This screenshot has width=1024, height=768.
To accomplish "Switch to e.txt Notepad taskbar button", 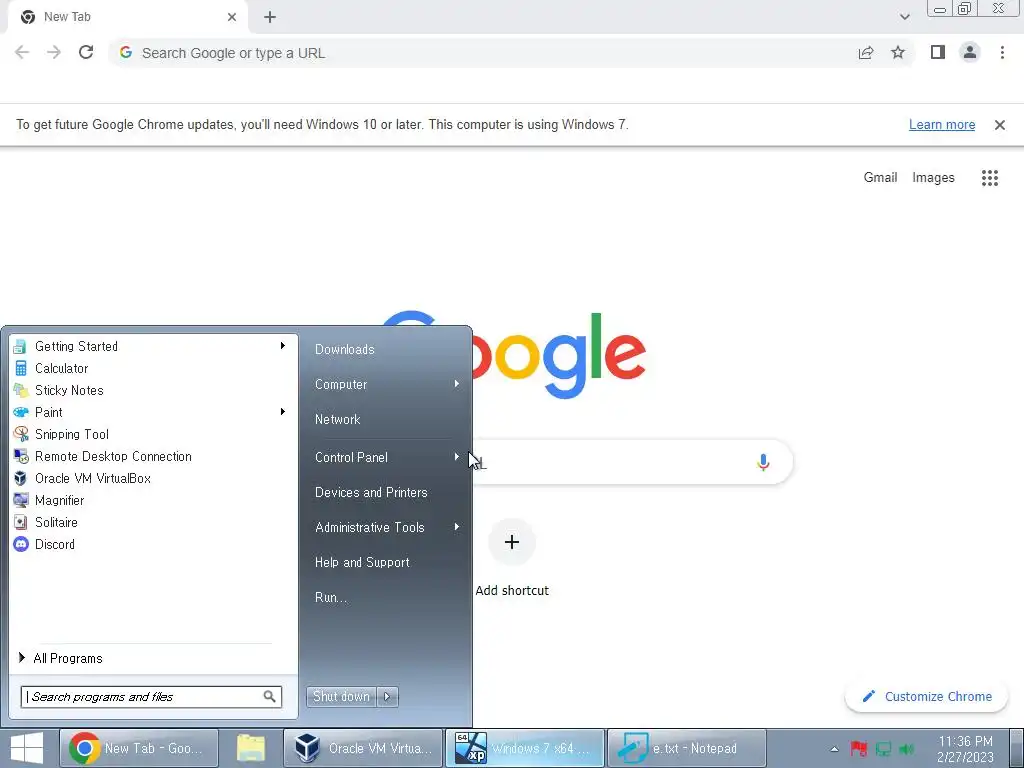I will [x=686, y=748].
